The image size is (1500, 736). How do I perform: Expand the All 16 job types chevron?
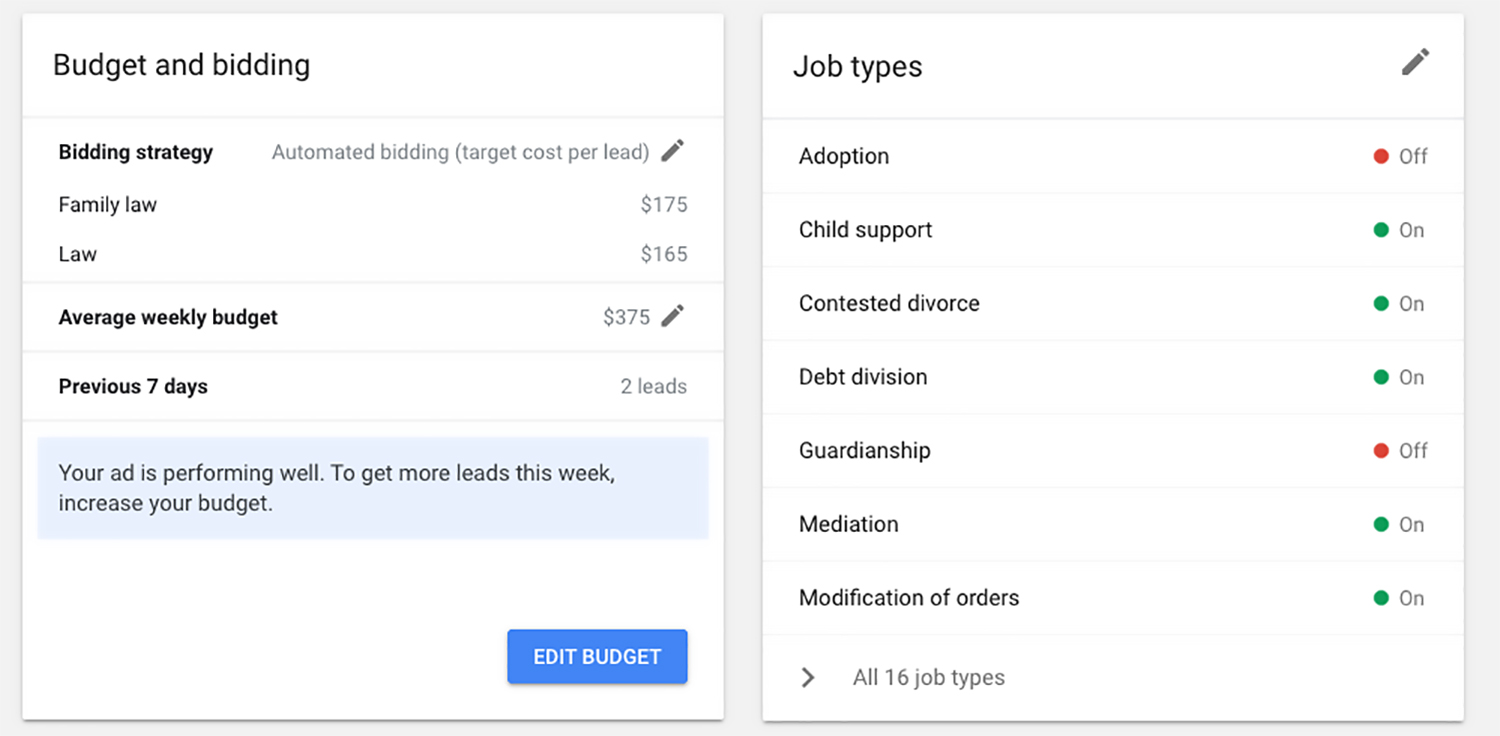[x=808, y=678]
